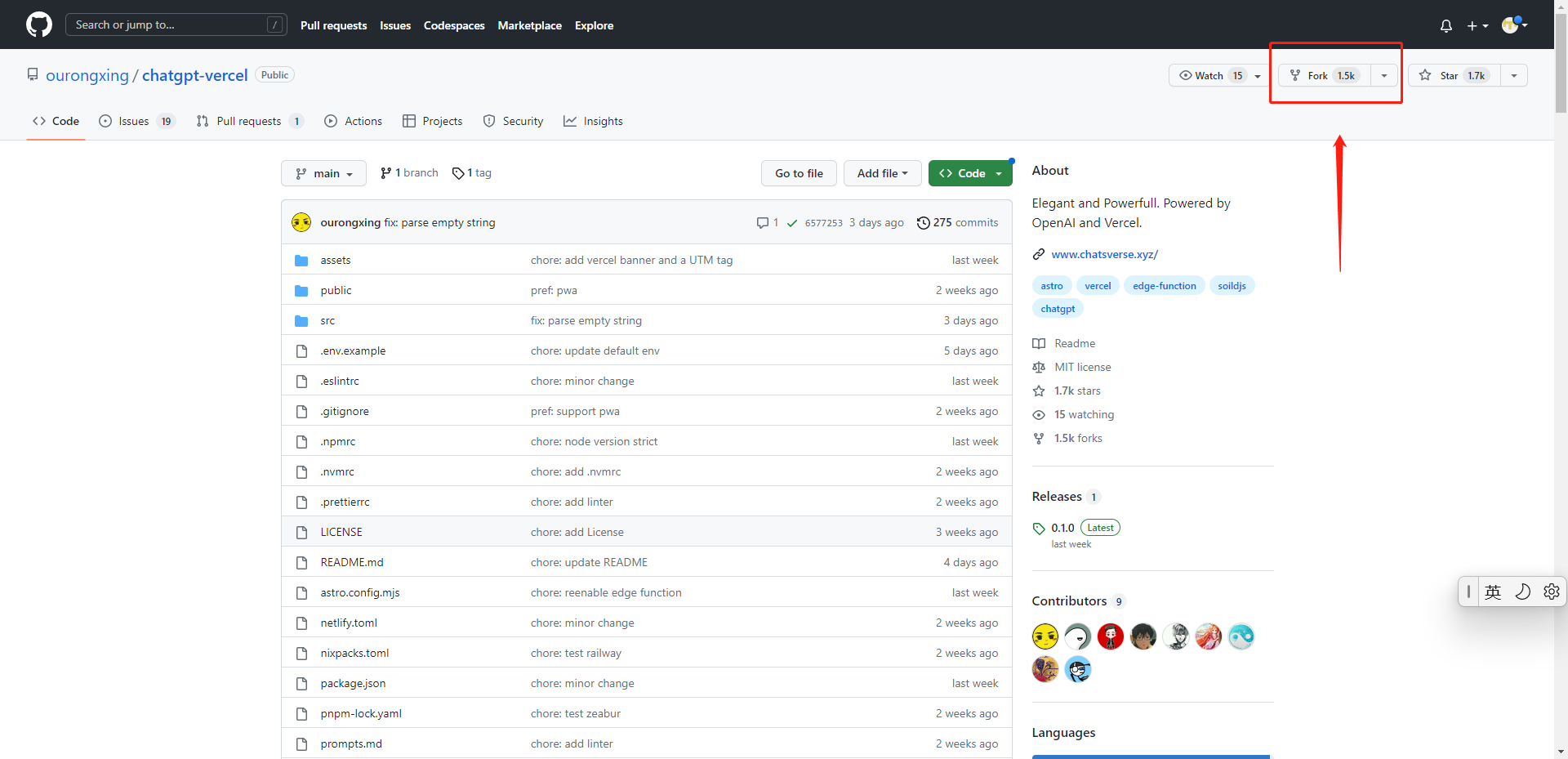The height and width of the screenshot is (759, 1568).
Task: Switch to the Security tab
Action: (x=513, y=121)
